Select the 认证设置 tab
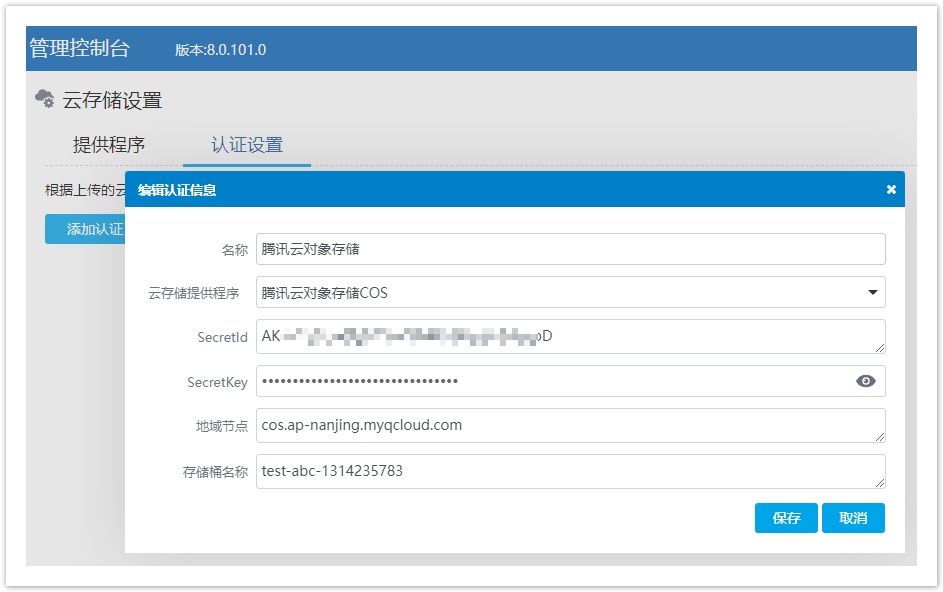Viewport: 943px width, 592px height. point(247,144)
